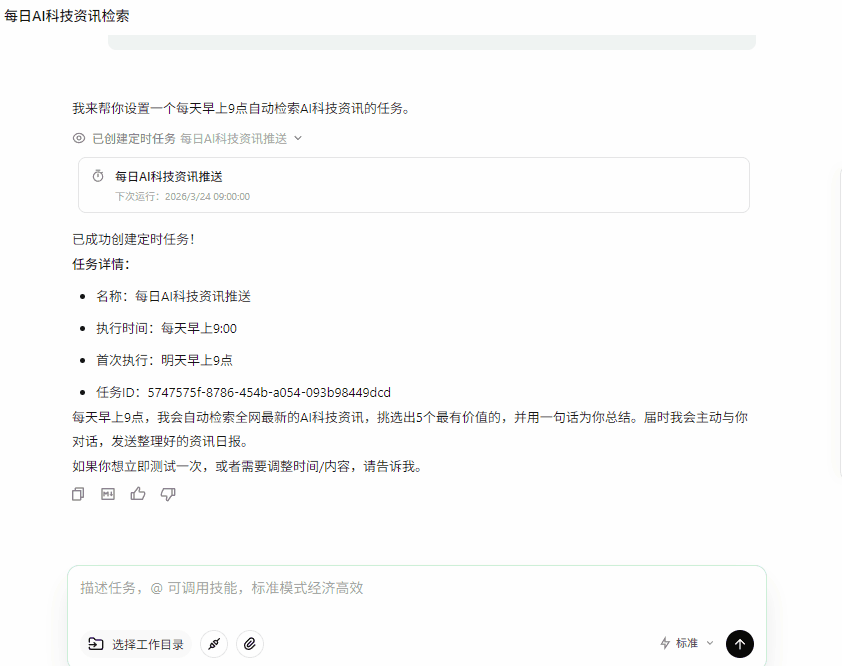Export the reply with the Markdown icon
The width and height of the screenshot is (842, 666).
pos(108,493)
